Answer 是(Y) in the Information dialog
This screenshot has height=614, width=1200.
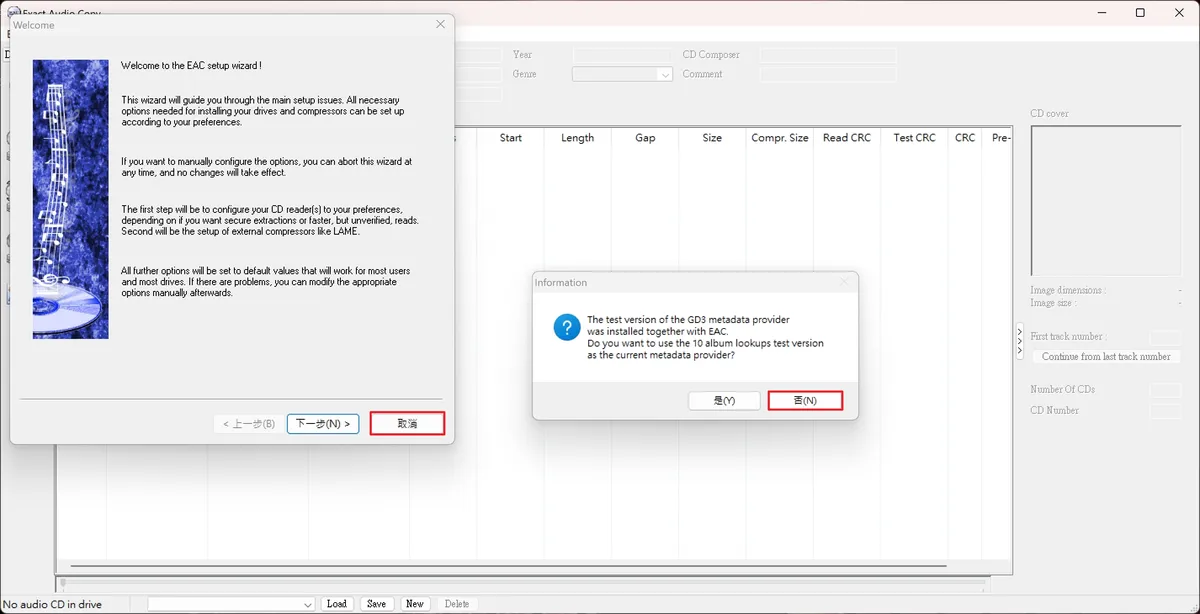(x=724, y=400)
